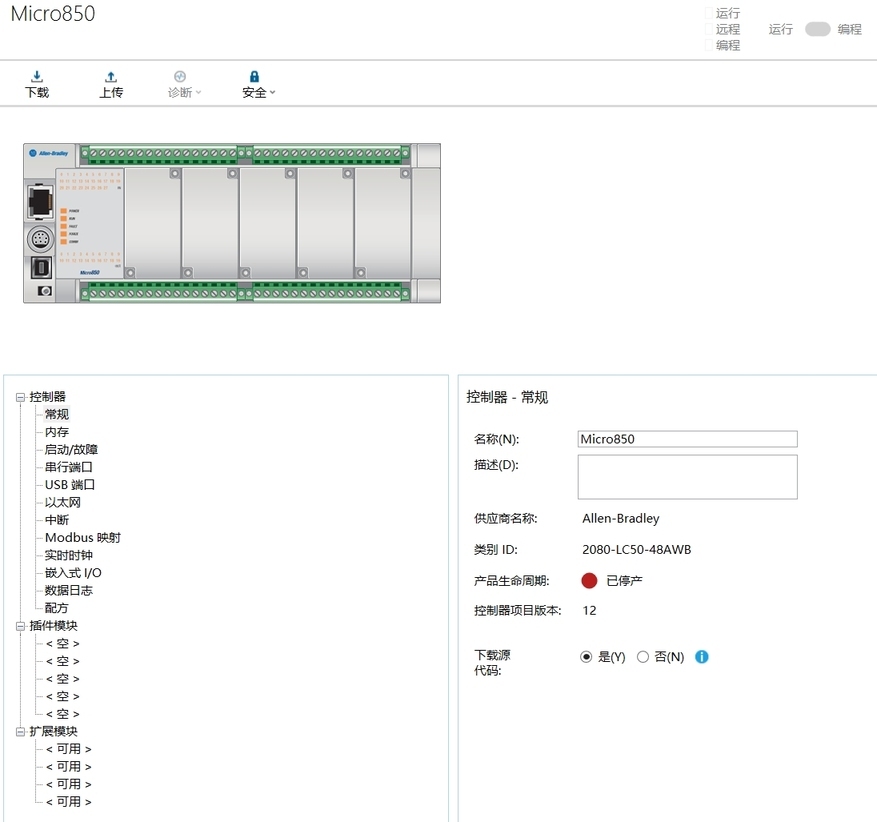Select the first < 空 > plug-in slot
This screenshot has width=877, height=822.
(x=63, y=644)
